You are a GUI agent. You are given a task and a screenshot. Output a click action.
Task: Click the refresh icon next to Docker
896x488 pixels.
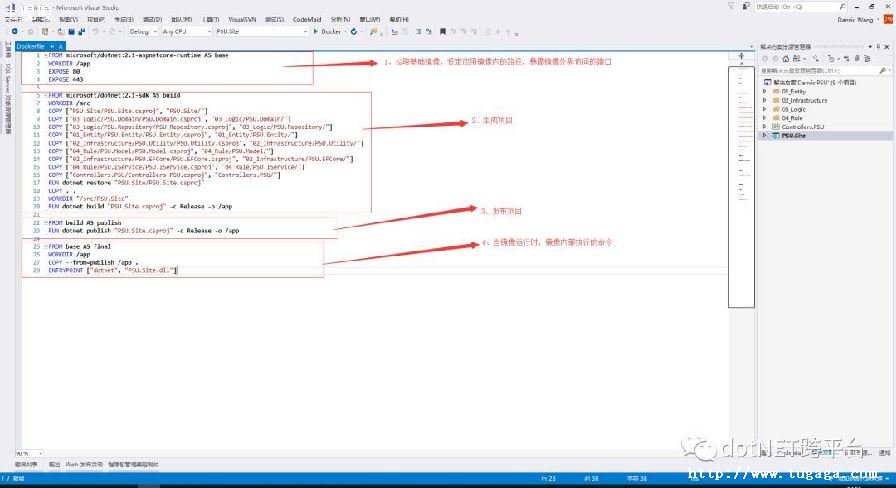coord(354,32)
